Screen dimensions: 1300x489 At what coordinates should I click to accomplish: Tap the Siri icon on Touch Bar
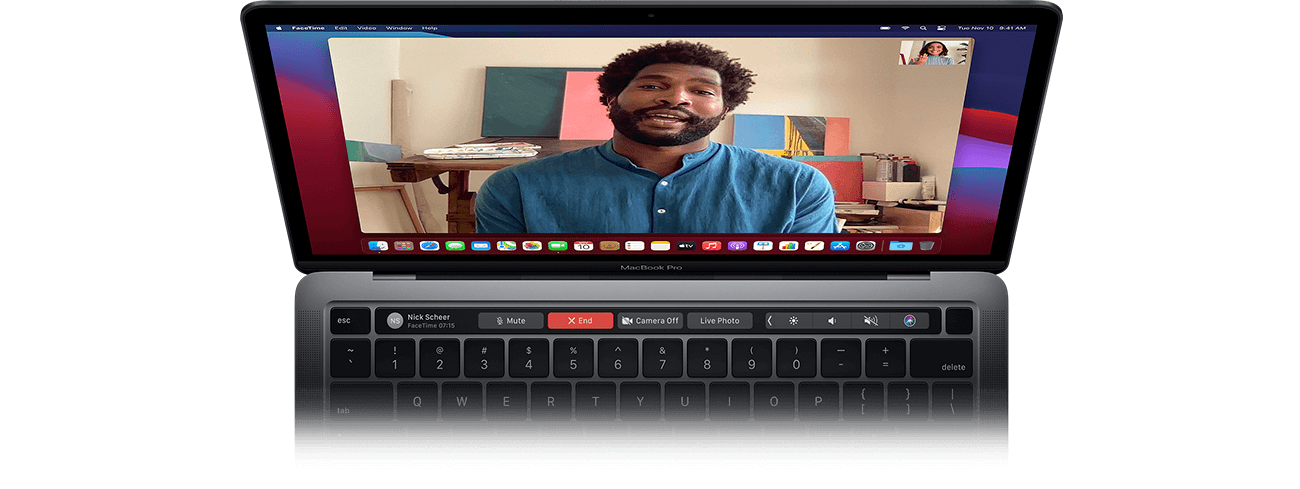click(909, 321)
